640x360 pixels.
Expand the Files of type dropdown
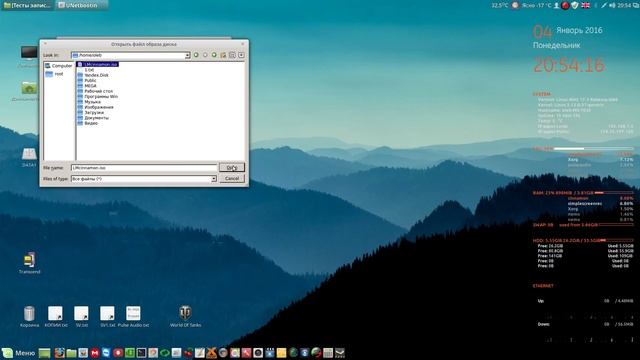click(x=213, y=179)
